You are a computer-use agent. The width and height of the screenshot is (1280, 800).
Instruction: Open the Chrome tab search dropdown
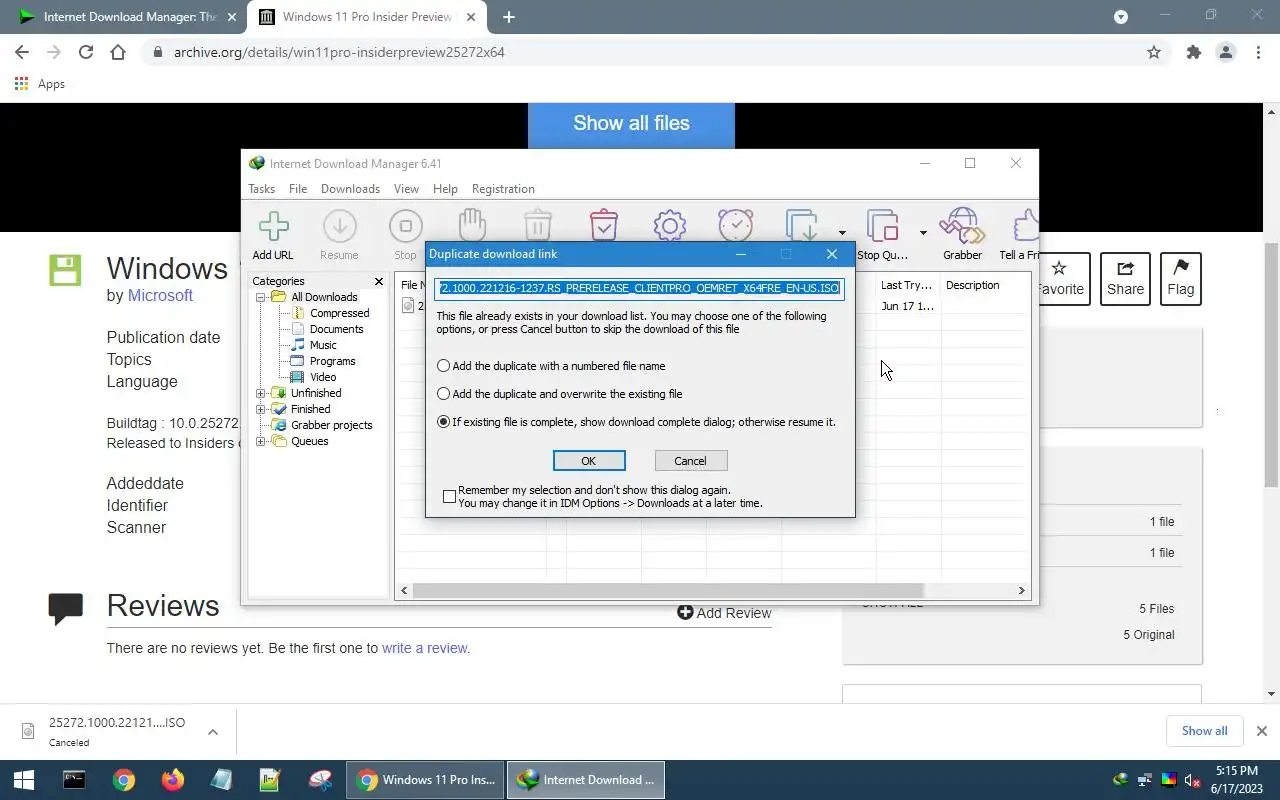1121,17
